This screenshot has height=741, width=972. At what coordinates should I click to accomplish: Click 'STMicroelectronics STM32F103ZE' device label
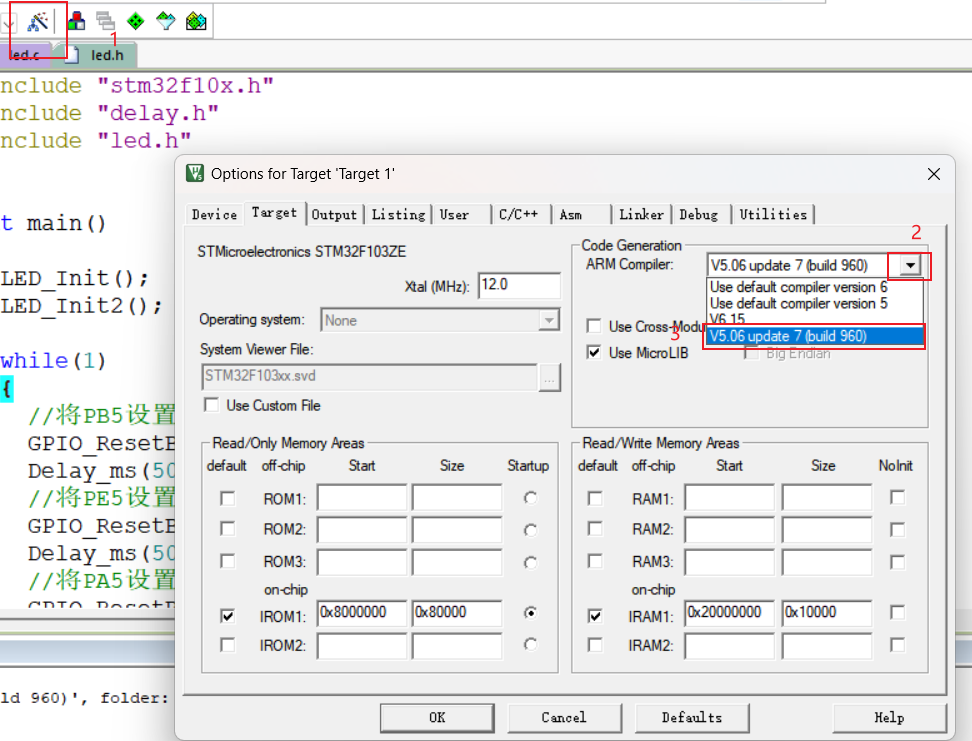(x=302, y=252)
